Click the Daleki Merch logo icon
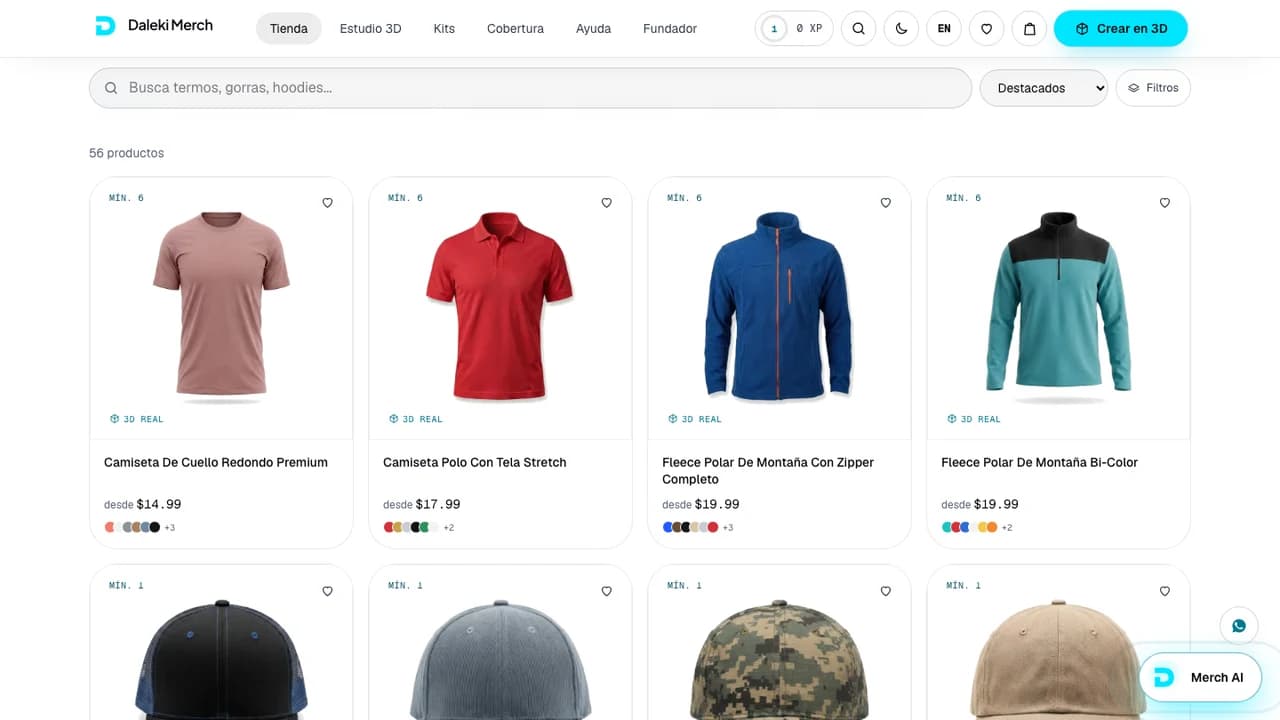Image resolution: width=1280 pixels, height=720 pixels. [x=105, y=27]
